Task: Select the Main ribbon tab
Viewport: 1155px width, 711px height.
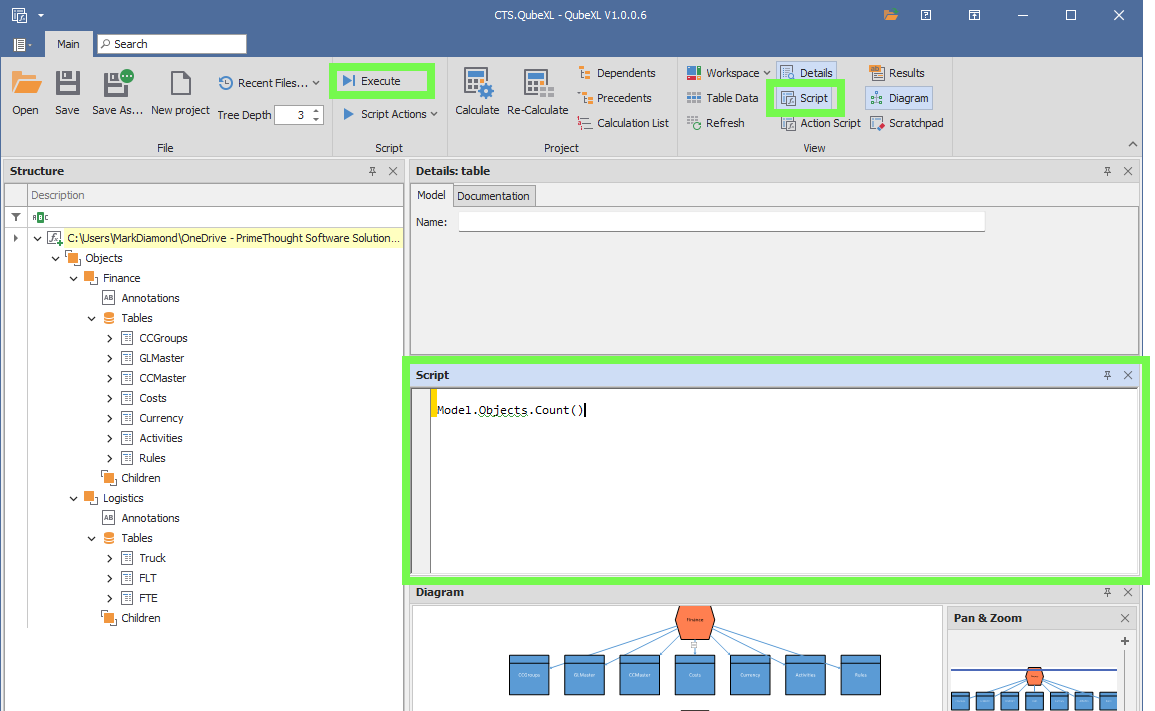Action: click(x=68, y=44)
